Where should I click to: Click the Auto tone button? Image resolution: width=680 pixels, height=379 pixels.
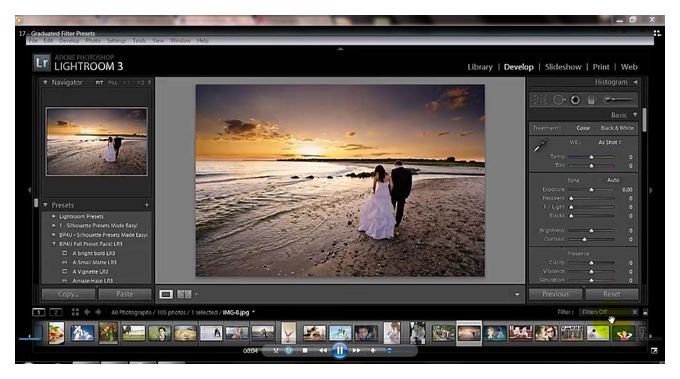coord(613,180)
